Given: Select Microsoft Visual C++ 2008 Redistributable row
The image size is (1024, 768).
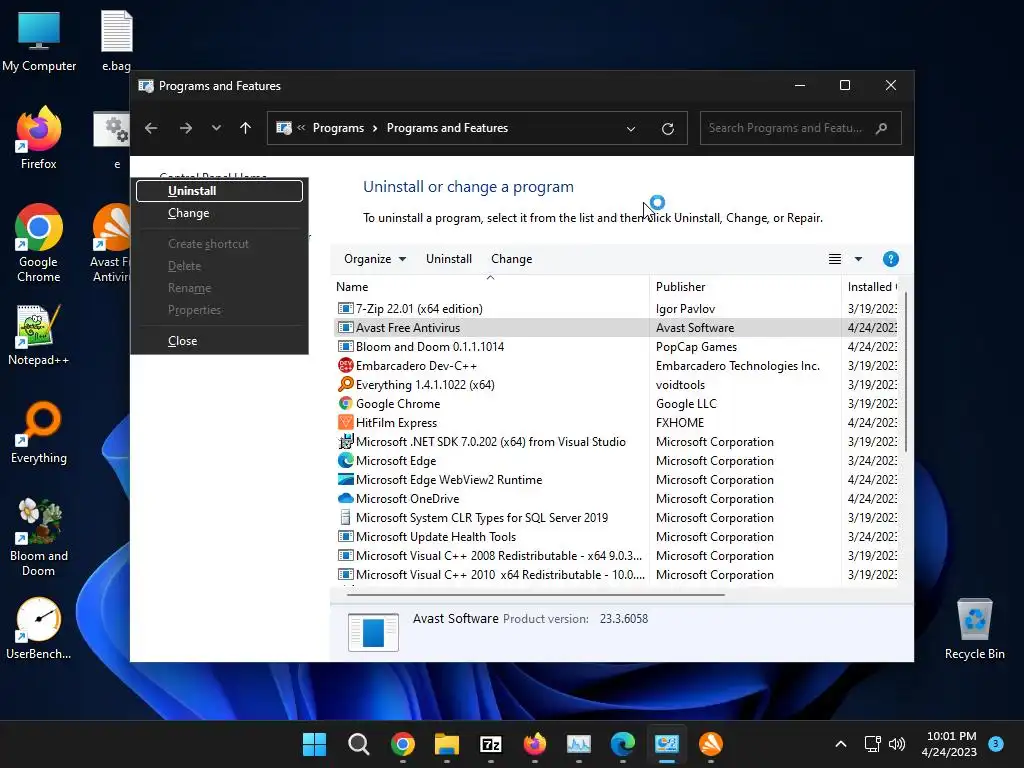Looking at the screenshot, I should click(615, 555).
